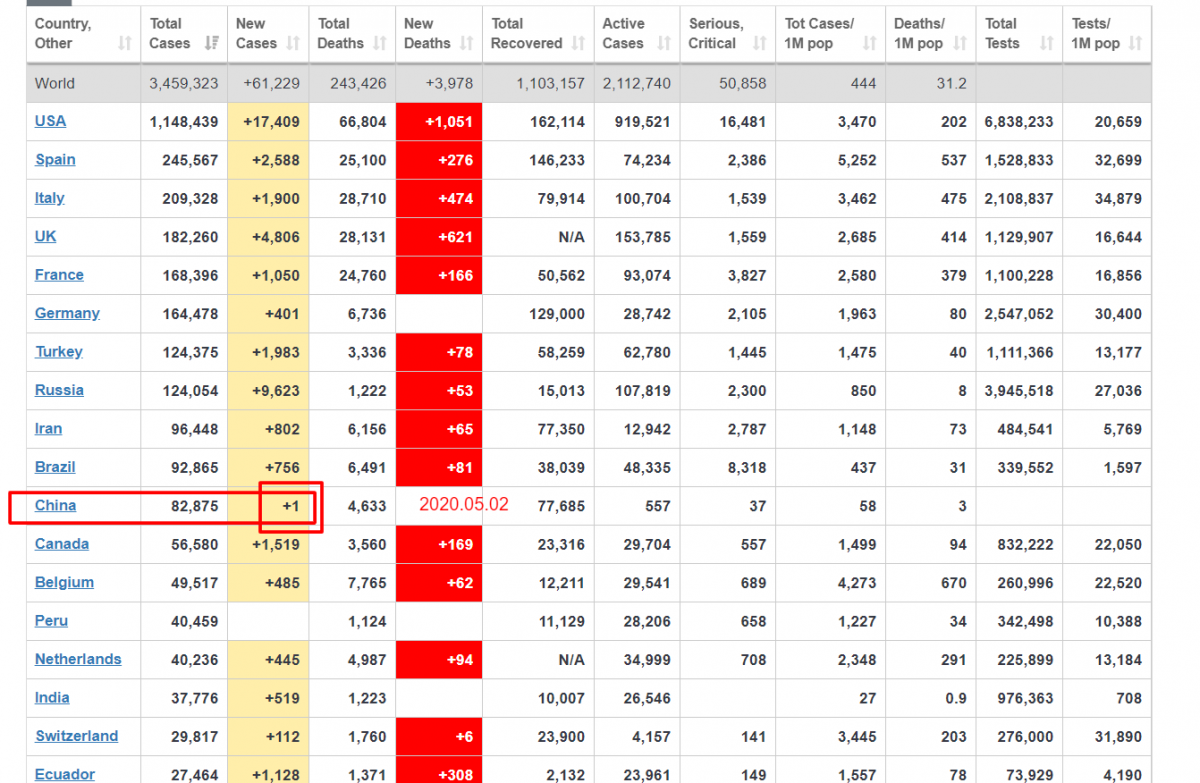Click Total Tests column sort icon
Image resolution: width=1200 pixels, height=783 pixels.
tap(1046, 43)
